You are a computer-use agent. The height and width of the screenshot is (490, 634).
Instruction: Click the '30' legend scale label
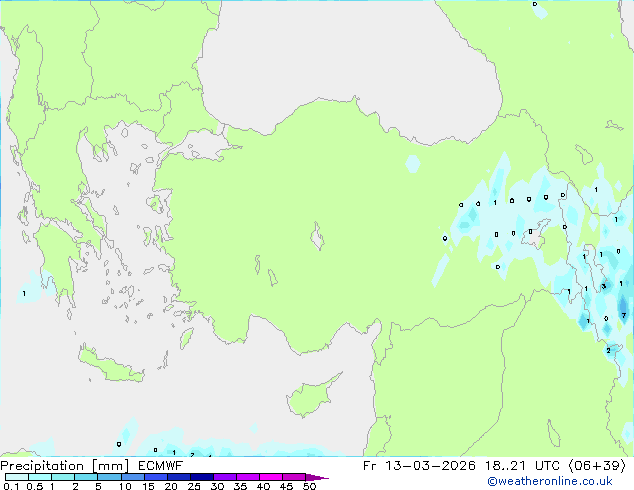(217, 486)
